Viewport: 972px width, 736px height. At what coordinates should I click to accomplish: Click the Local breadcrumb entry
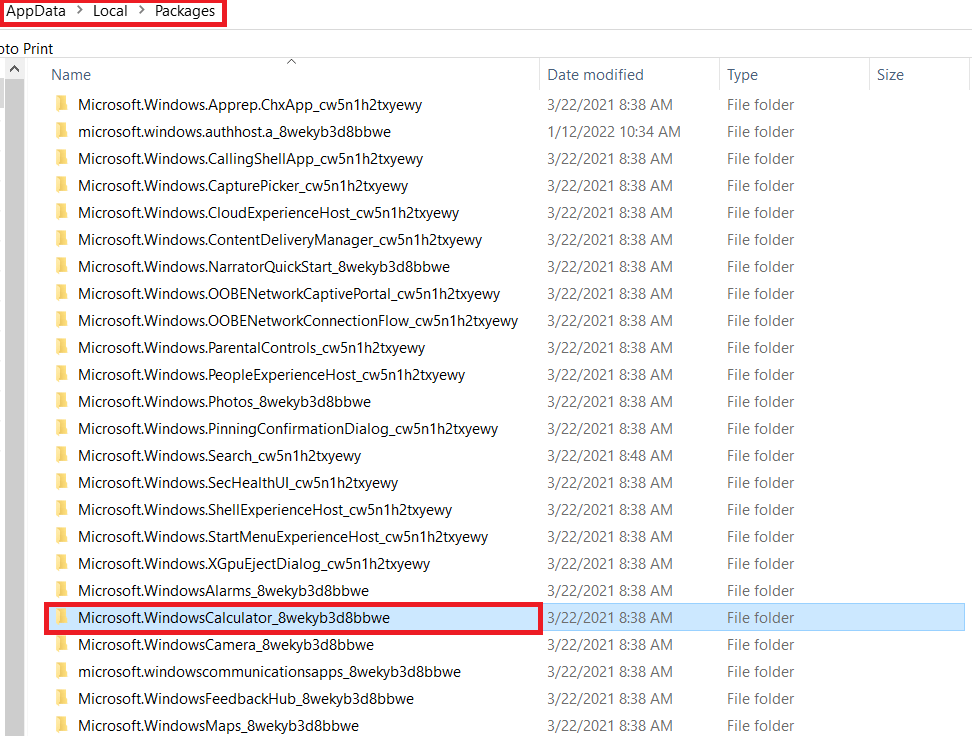[x=110, y=11]
